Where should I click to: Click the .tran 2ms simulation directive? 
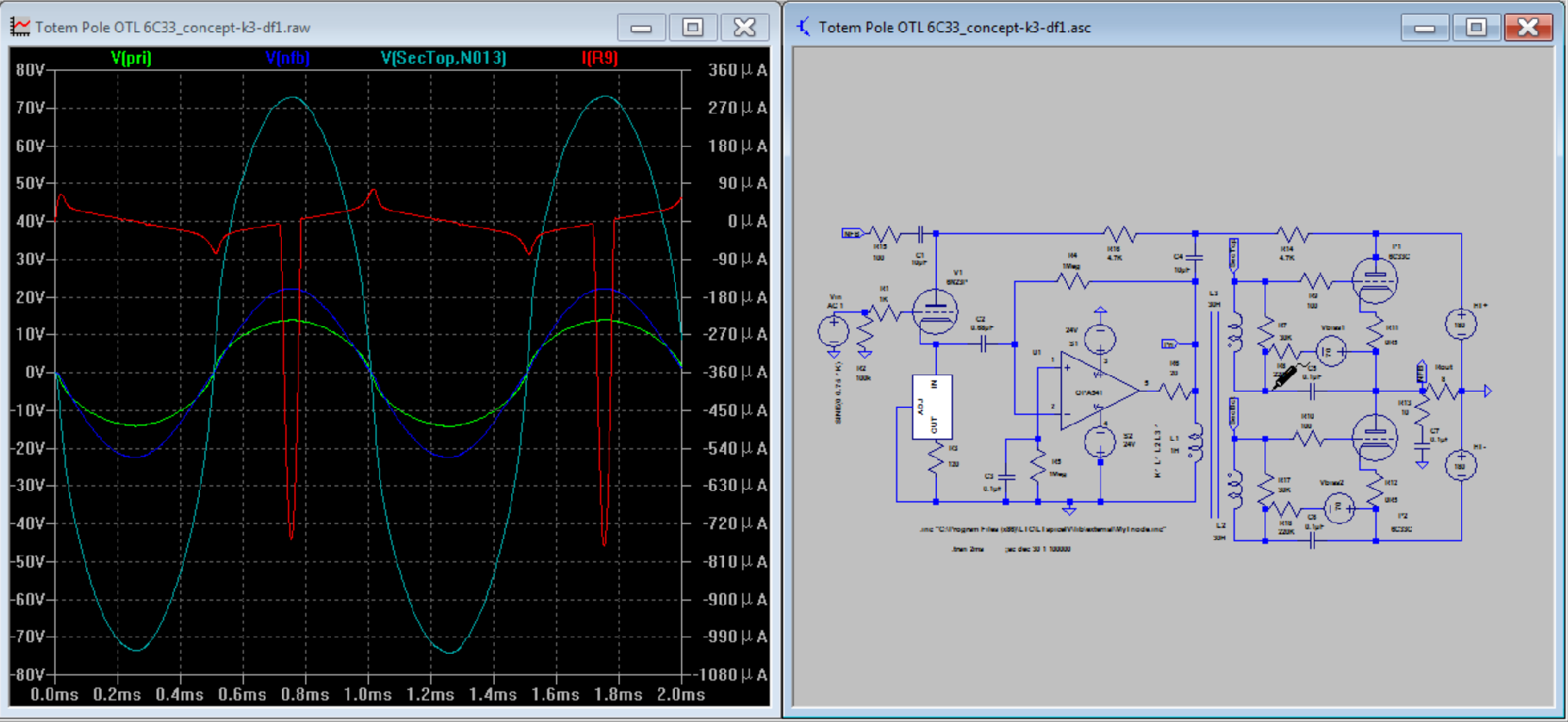[x=968, y=549]
